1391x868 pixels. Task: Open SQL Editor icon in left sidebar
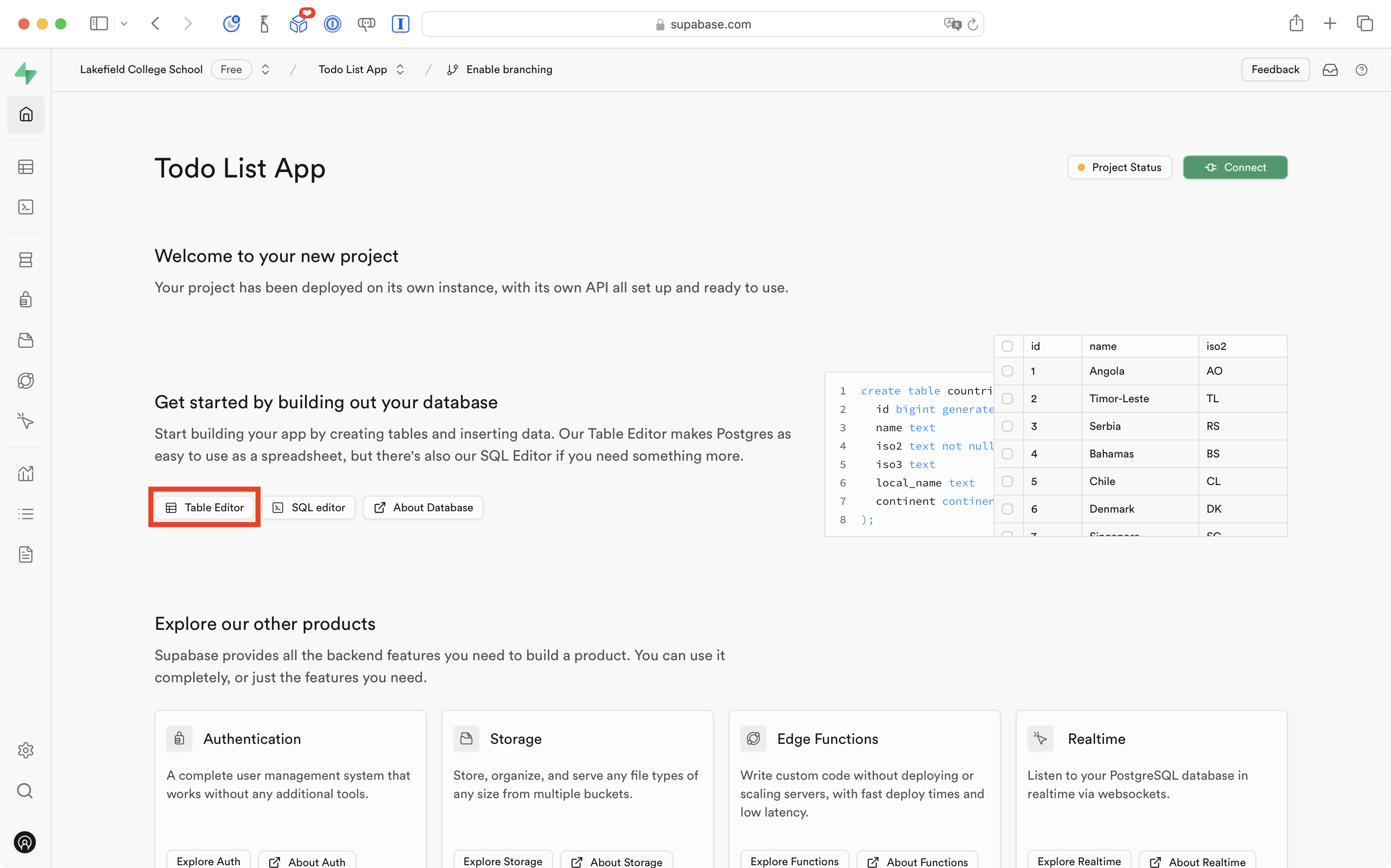[26, 207]
